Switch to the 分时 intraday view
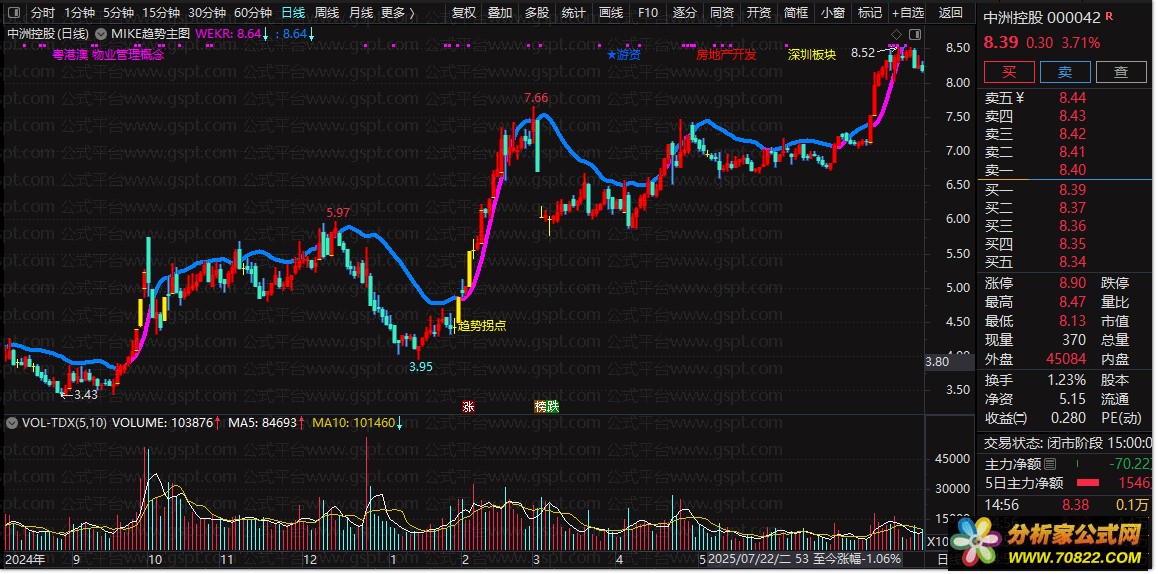Image resolution: width=1158 pixels, height=574 pixels. coord(43,13)
